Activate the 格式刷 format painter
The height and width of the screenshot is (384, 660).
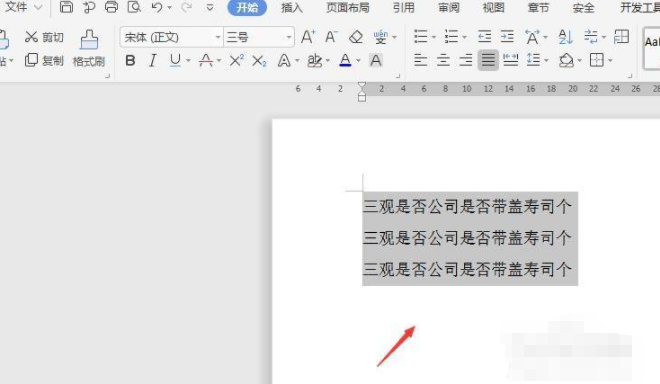pyautogui.click(x=89, y=48)
